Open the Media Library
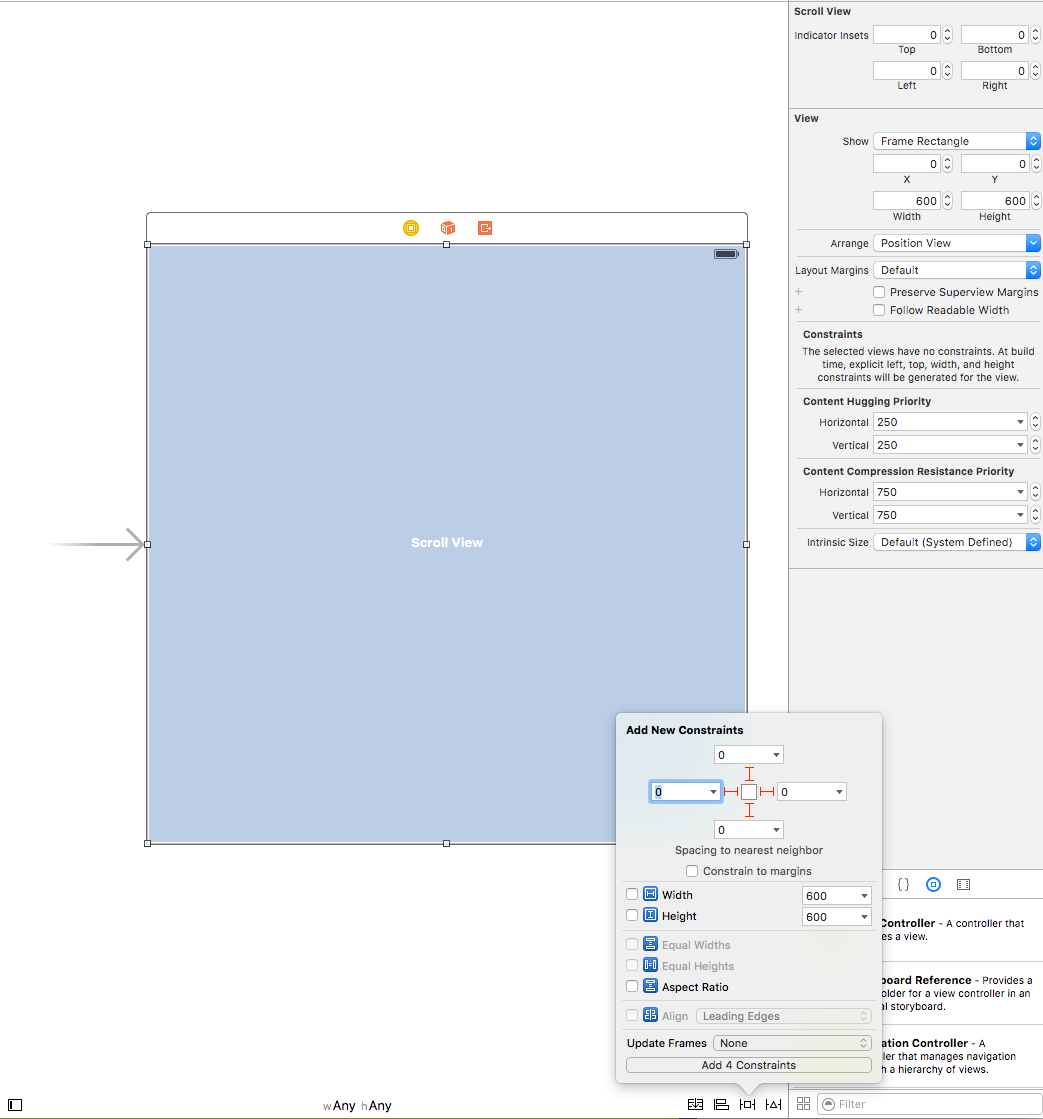This screenshot has width=1043, height=1119. [x=963, y=884]
